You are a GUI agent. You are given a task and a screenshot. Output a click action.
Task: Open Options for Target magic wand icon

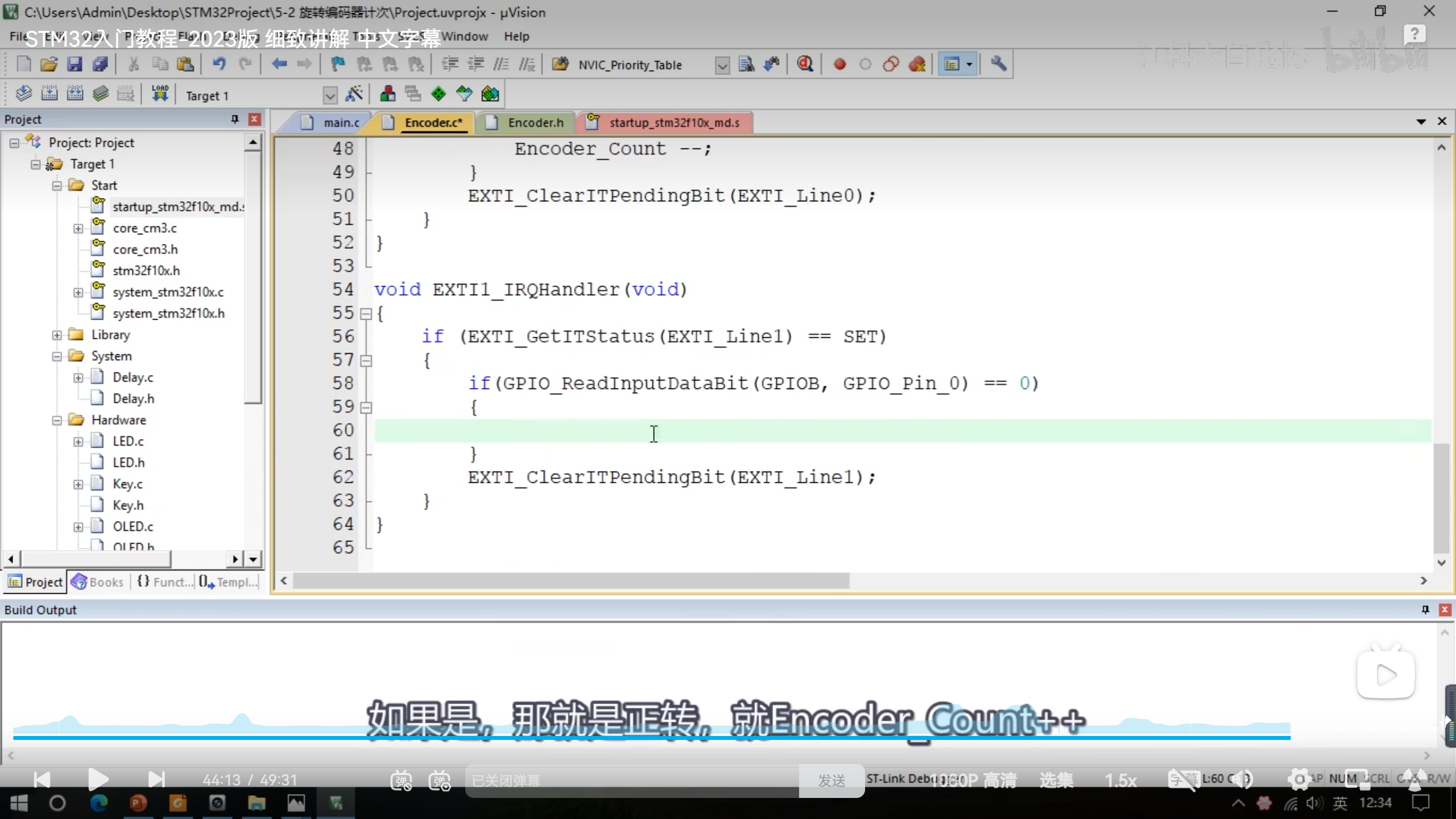click(354, 94)
